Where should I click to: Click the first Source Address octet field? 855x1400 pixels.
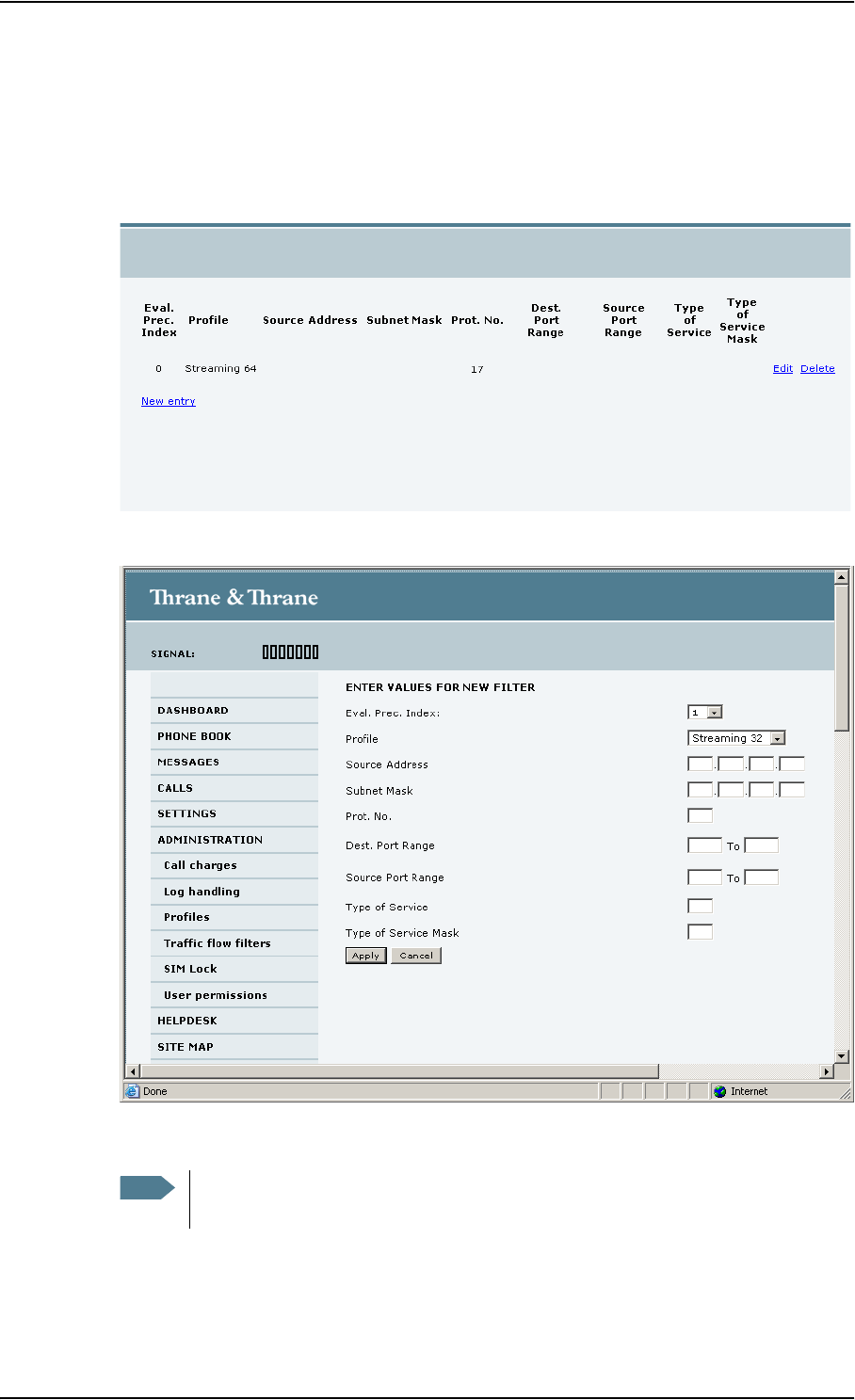(701, 764)
